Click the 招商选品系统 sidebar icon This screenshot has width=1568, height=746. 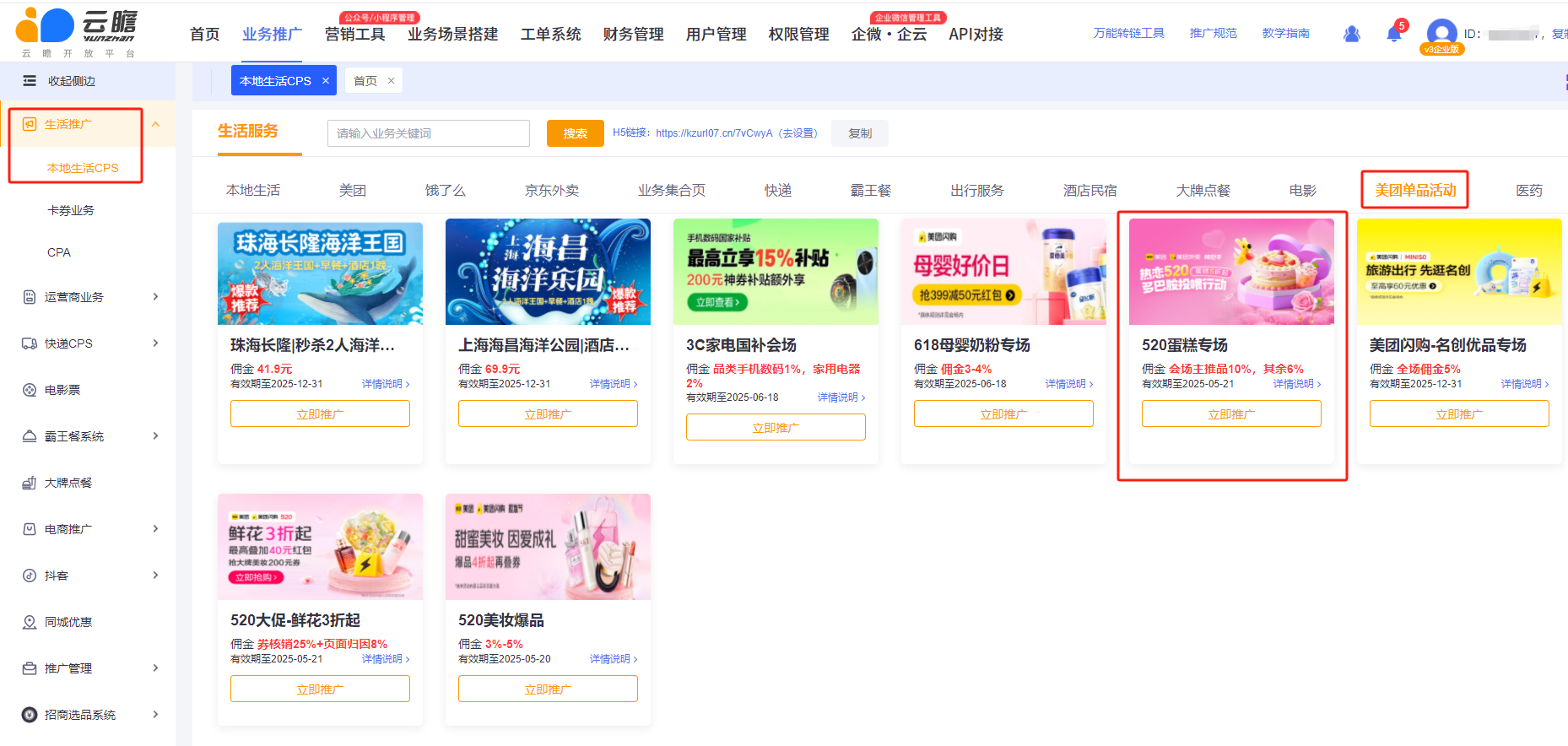click(x=30, y=715)
